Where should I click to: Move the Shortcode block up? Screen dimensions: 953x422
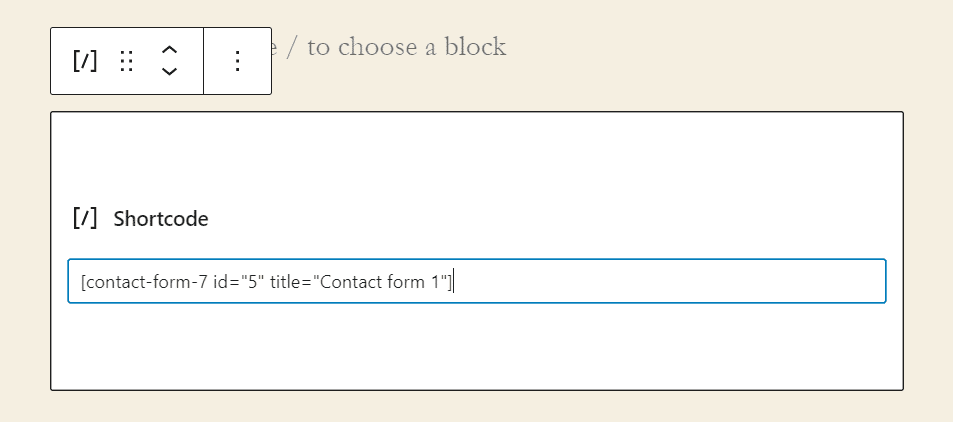pyautogui.click(x=170, y=50)
